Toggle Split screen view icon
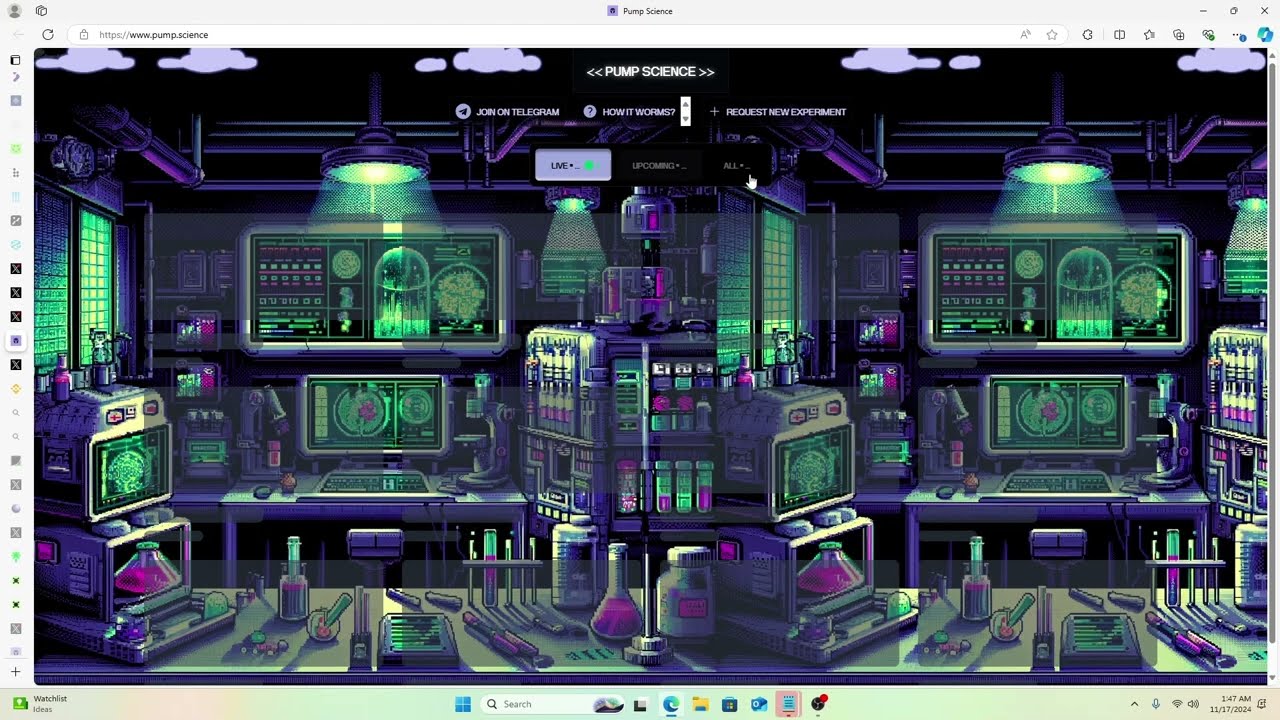 (x=1119, y=35)
